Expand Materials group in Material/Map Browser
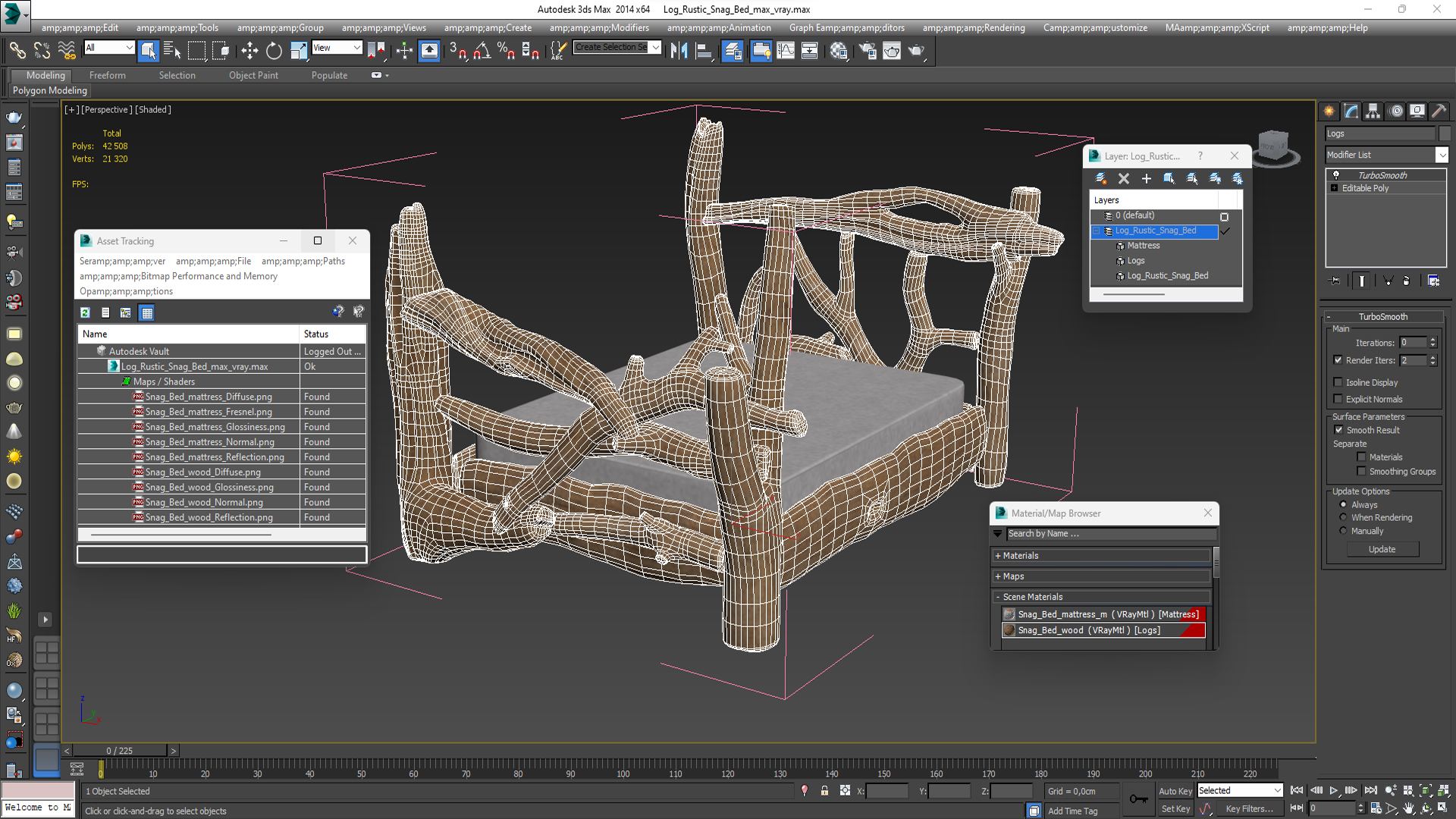This screenshot has width=1456, height=819. tap(998, 556)
